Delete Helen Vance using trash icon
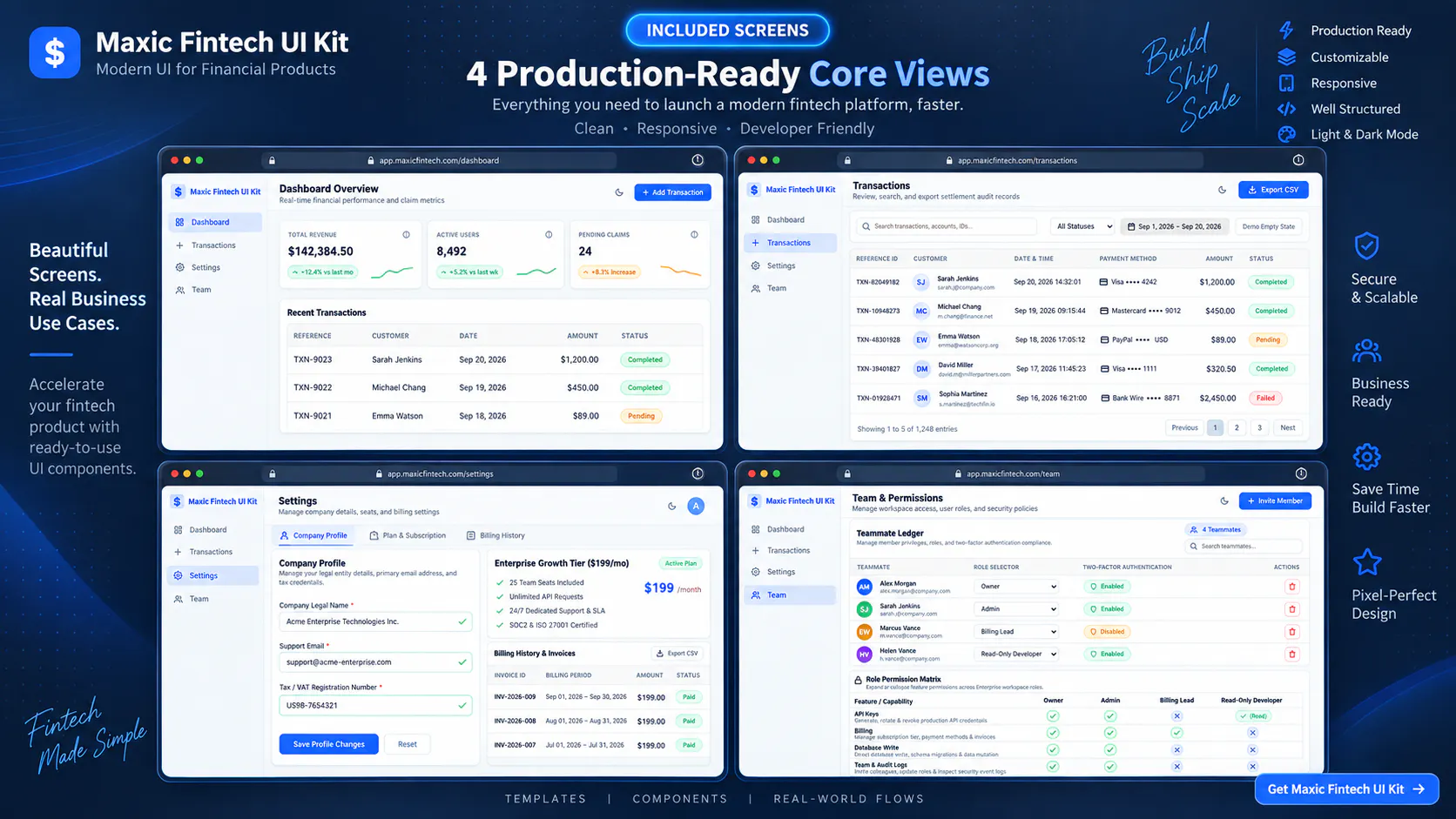1456x819 pixels. point(1292,654)
